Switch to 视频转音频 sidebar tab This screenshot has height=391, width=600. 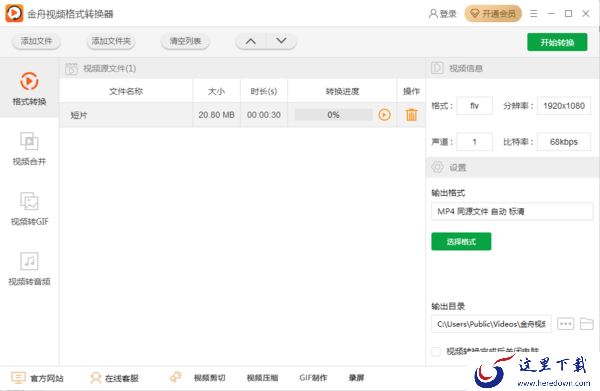point(29,269)
